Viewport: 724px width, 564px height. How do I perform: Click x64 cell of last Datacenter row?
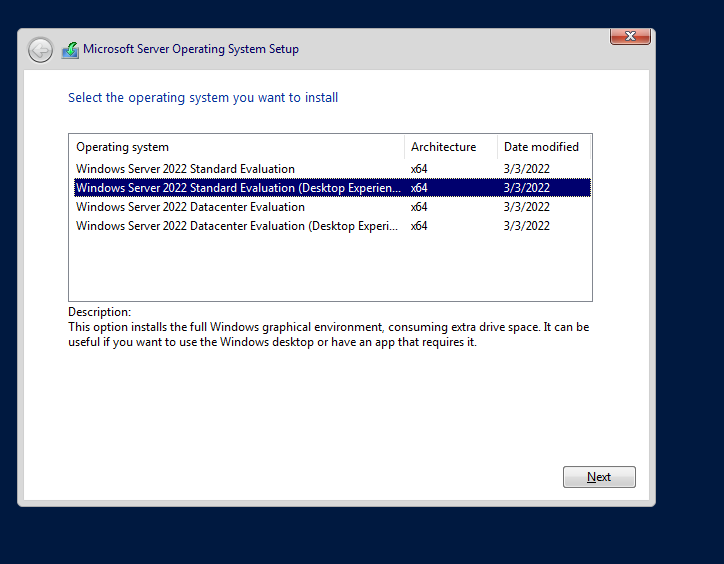pos(419,226)
